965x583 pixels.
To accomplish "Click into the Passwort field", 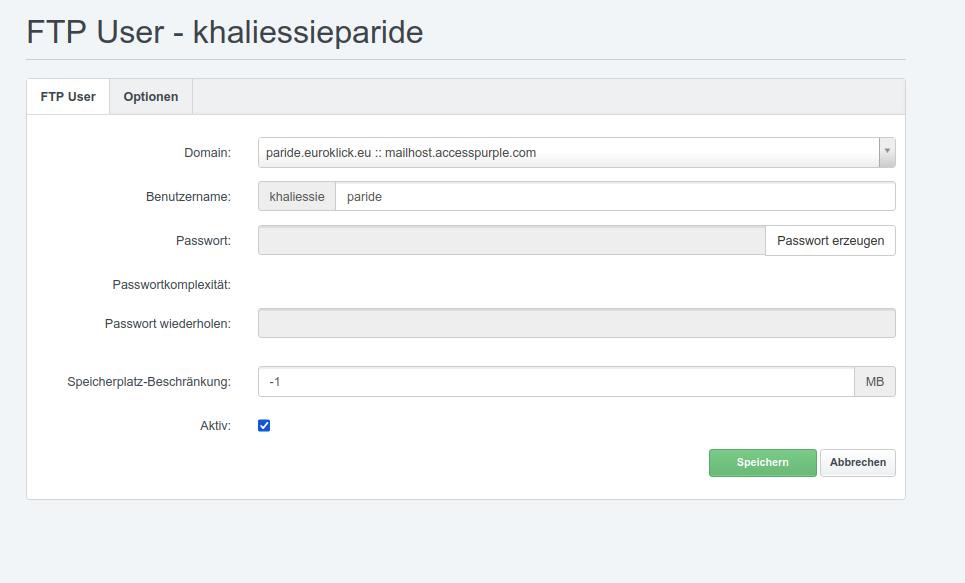I will point(511,240).
